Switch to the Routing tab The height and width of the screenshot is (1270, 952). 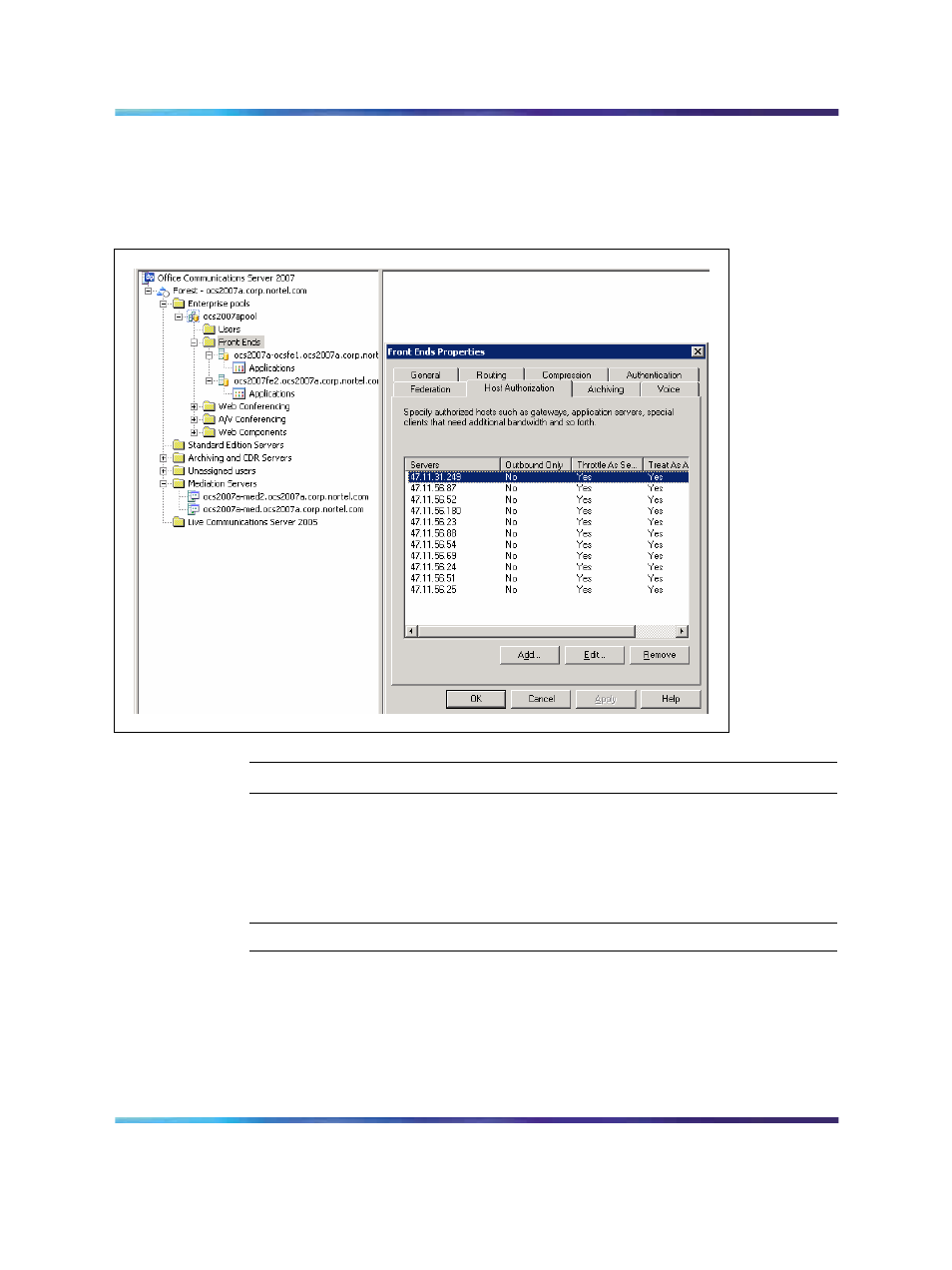[x=491, y=375]
